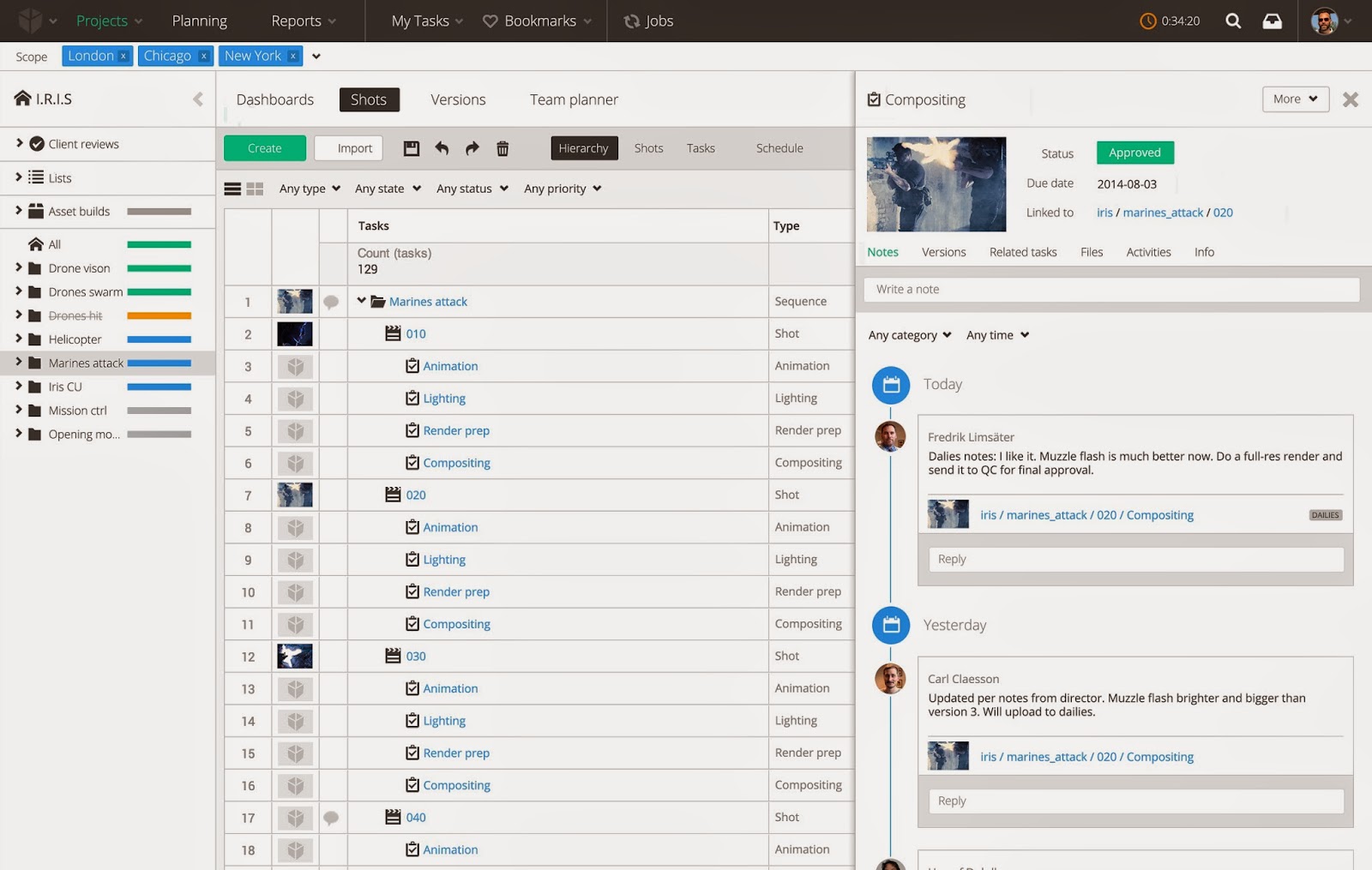This screenshot has height=870, width=1372.
Task: Toggle to Schedule view mode
Action: tap(778, 147)
